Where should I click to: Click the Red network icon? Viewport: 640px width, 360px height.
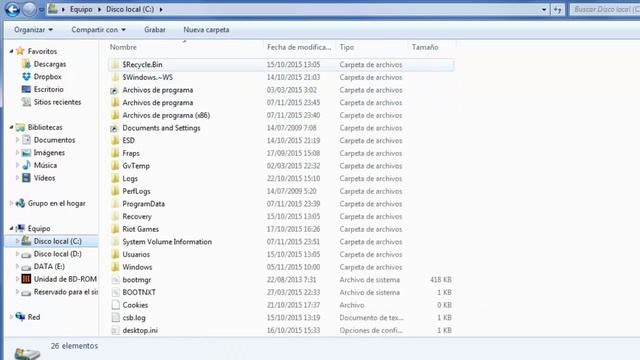(x=20, y=317)
